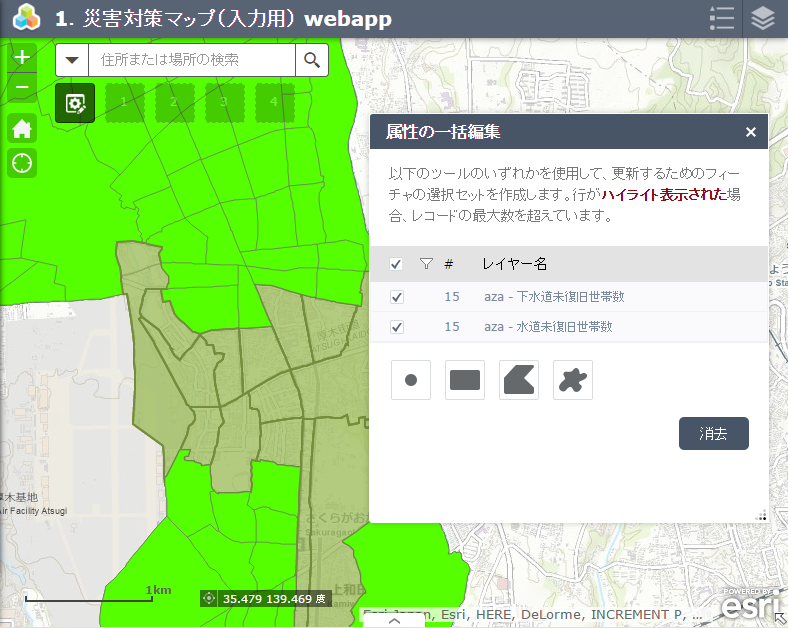The height and width of the screenshot is (628, 788).
Task: Click the address search input field
Action: [x=192, y=60]
